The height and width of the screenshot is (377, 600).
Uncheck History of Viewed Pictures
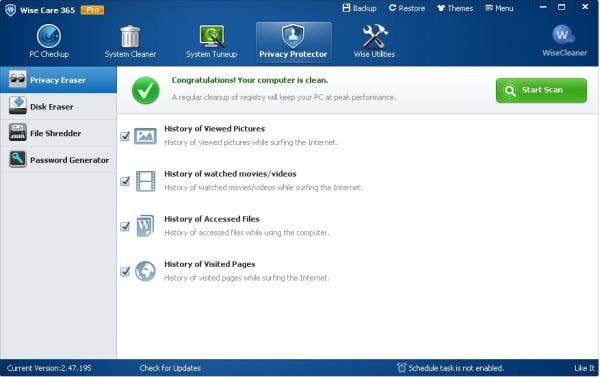tap(125, 136)
